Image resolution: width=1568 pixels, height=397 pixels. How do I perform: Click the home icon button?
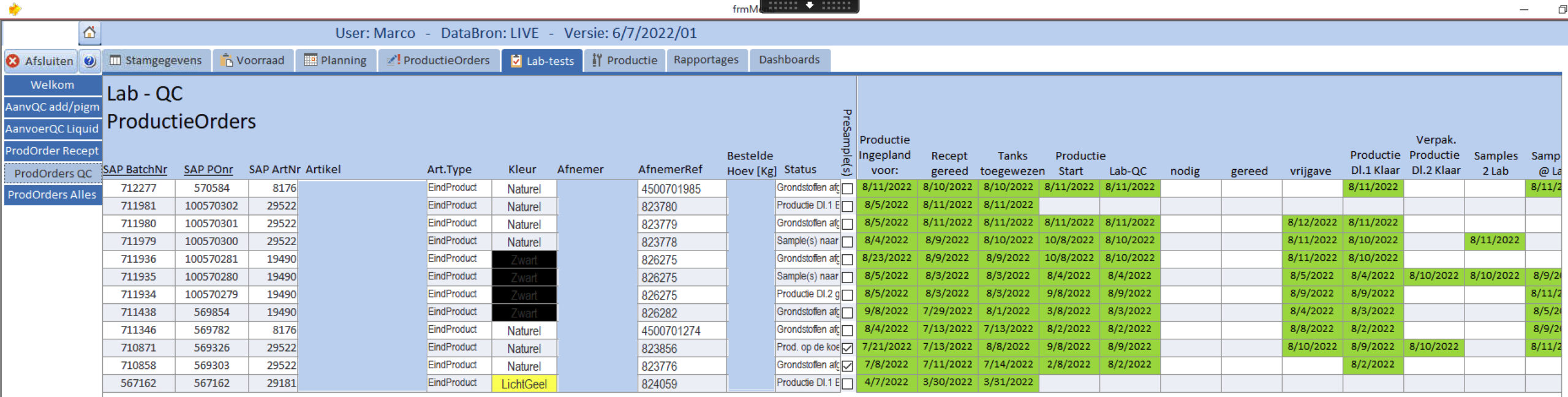[89, 32]
